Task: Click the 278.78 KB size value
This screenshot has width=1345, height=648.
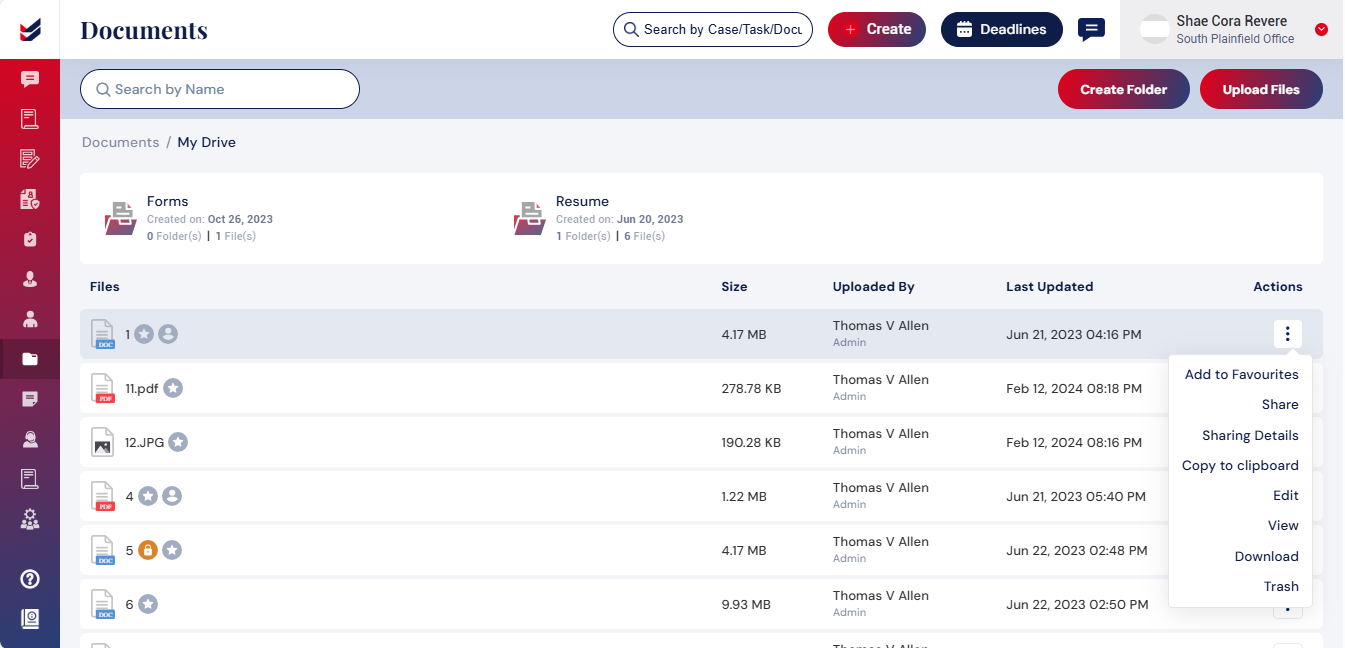Action: (751, 388)
